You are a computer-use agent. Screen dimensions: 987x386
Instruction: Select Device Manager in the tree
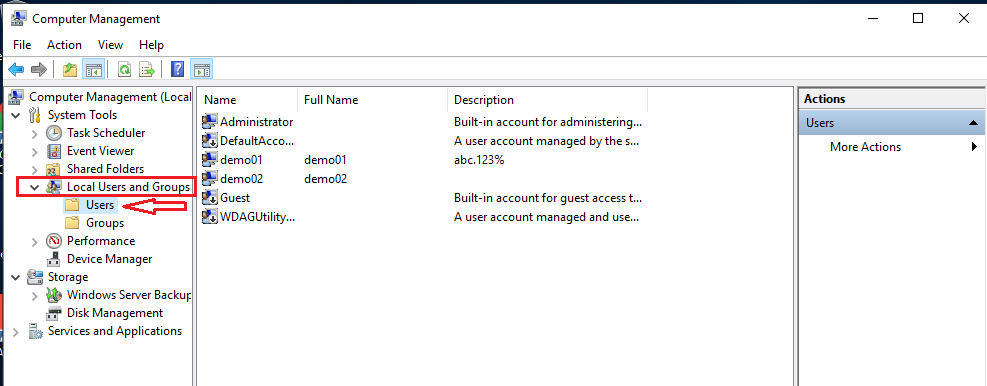[x=109, y=259]
